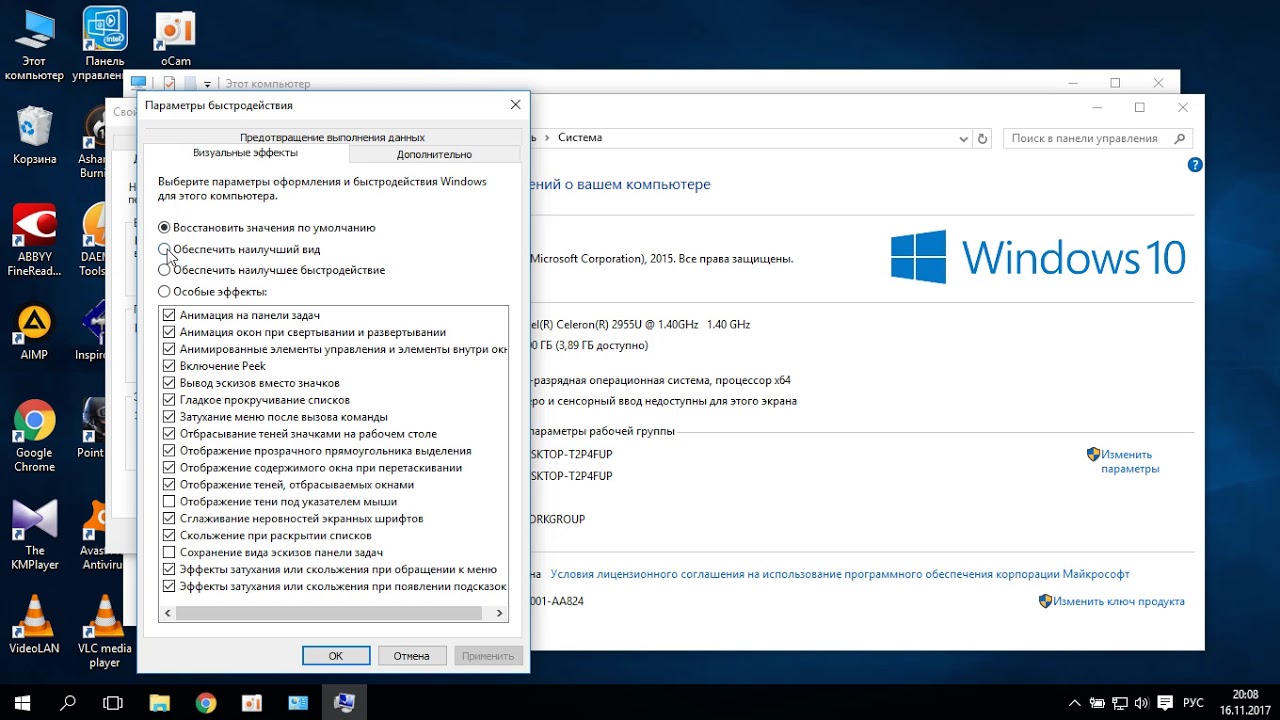Launch The KMPlayer desktop shortcut
Viewport: 1280px width, 720px height.
pos(34,534)
